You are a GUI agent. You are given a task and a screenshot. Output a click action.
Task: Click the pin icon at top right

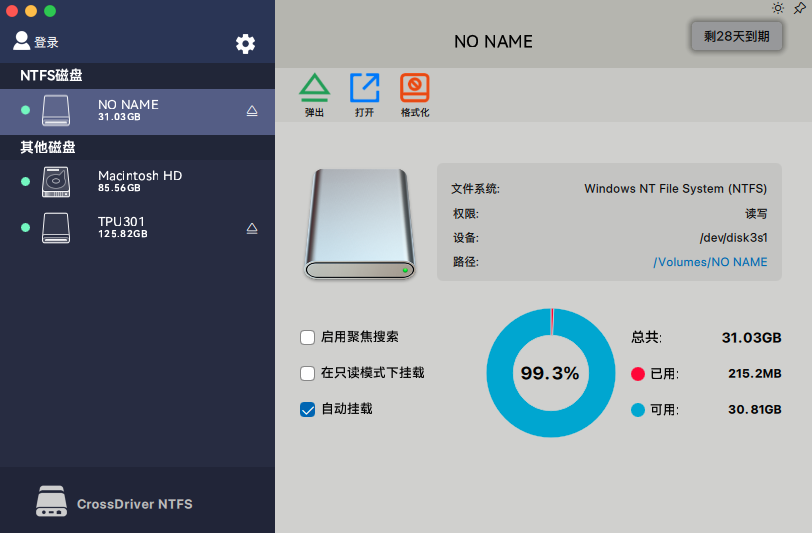click(799, 8)
